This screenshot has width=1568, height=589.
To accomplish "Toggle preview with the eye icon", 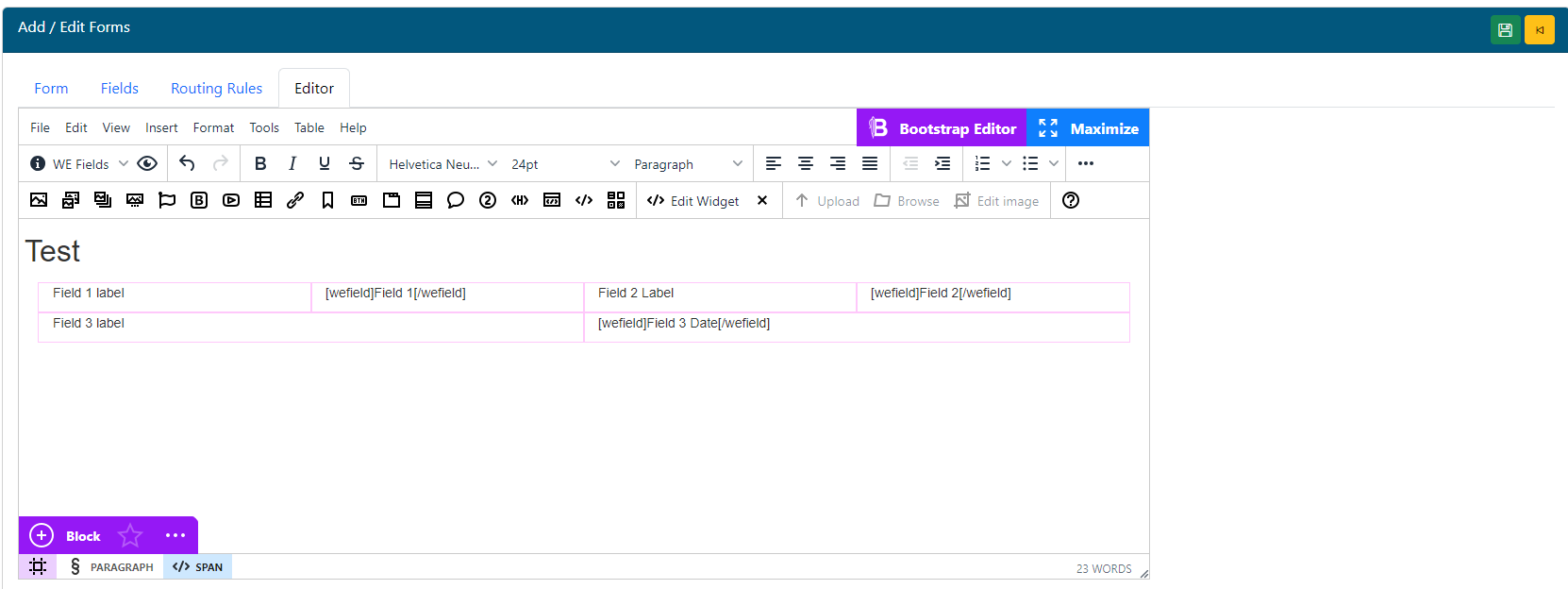I will point(147,163).
